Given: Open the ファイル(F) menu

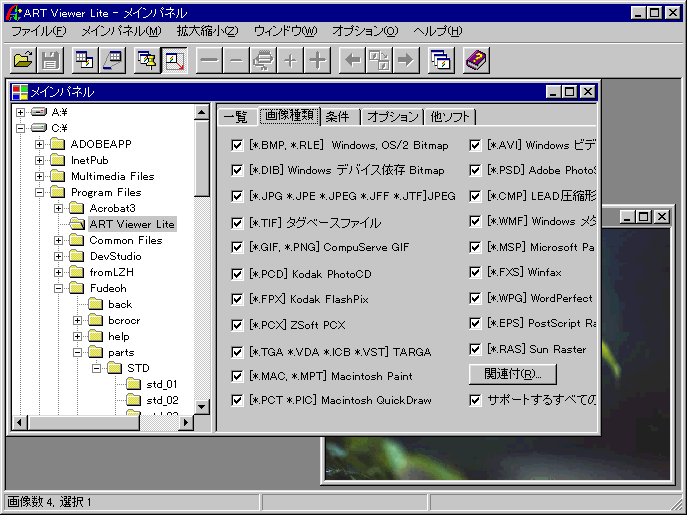Looking at the screenshot, I should coord(39,31).
